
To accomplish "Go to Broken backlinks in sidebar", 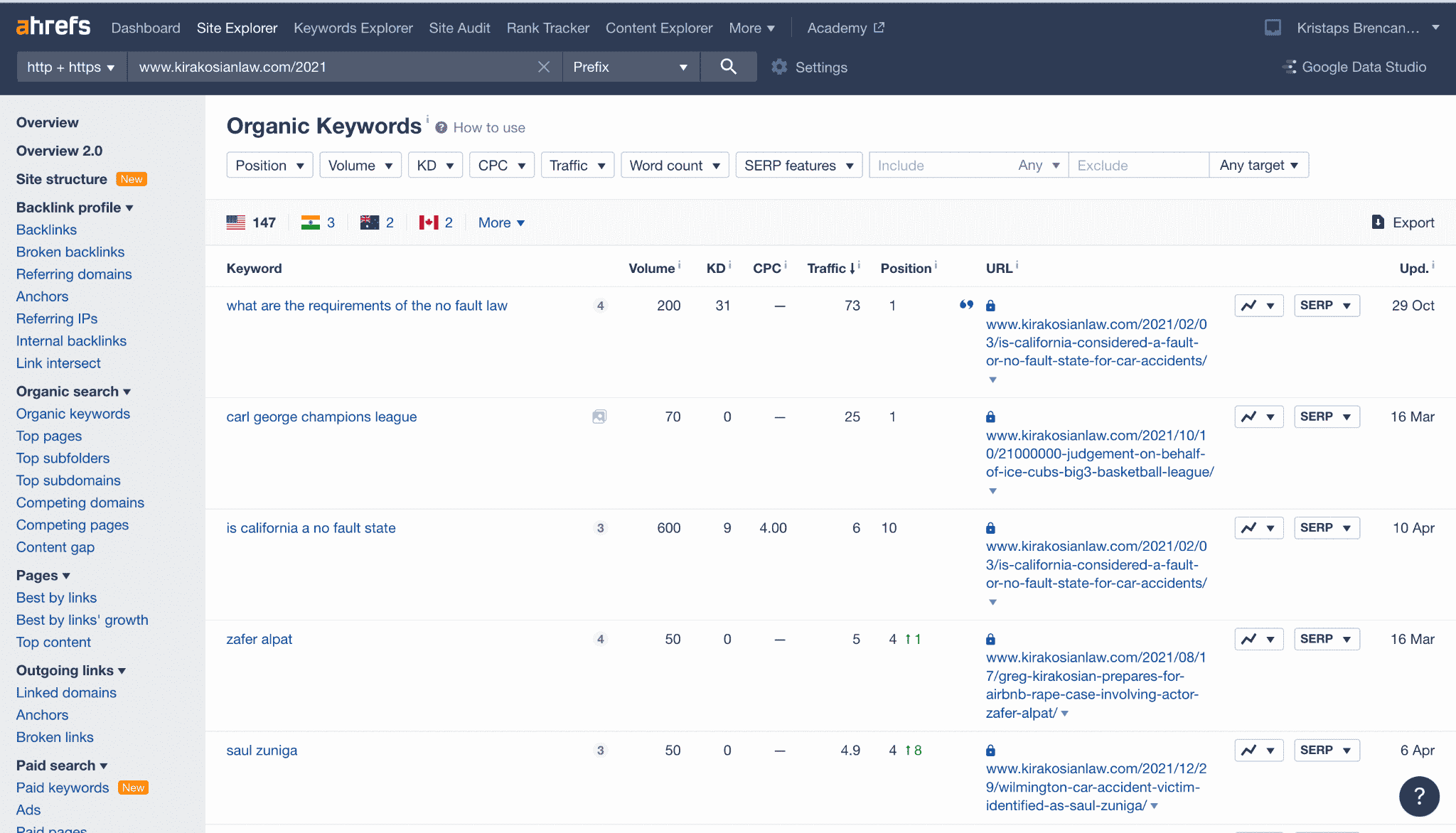I will tap(70, 252).
